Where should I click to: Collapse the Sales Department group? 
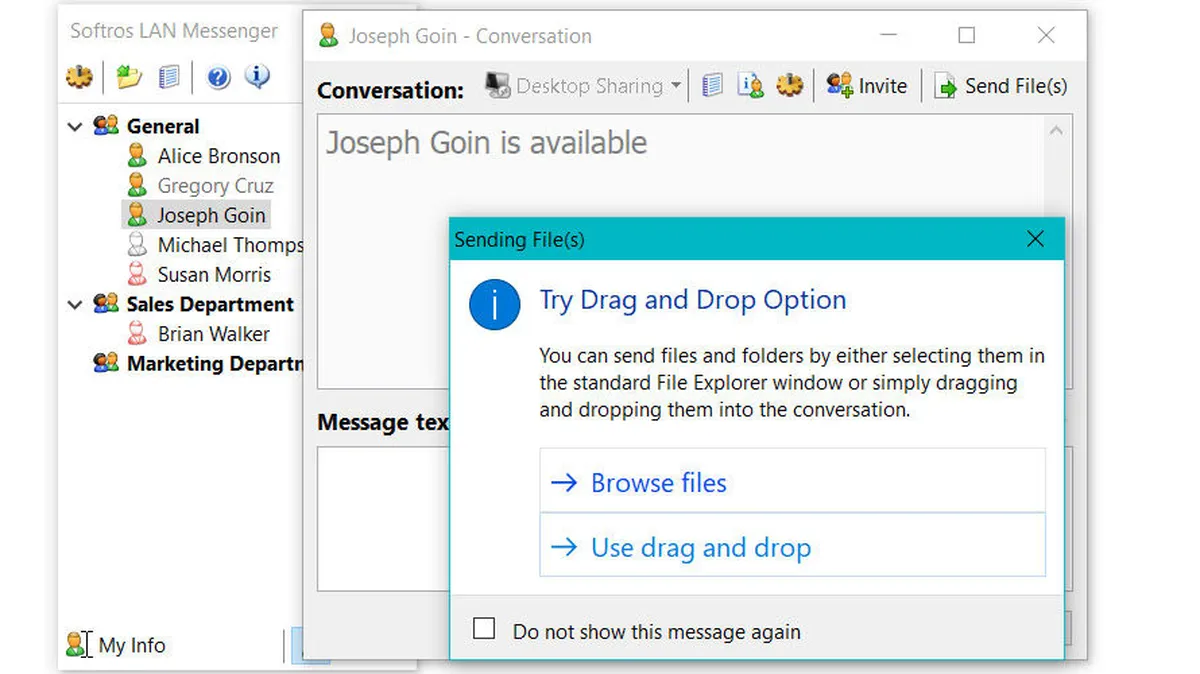click(75, 304)
